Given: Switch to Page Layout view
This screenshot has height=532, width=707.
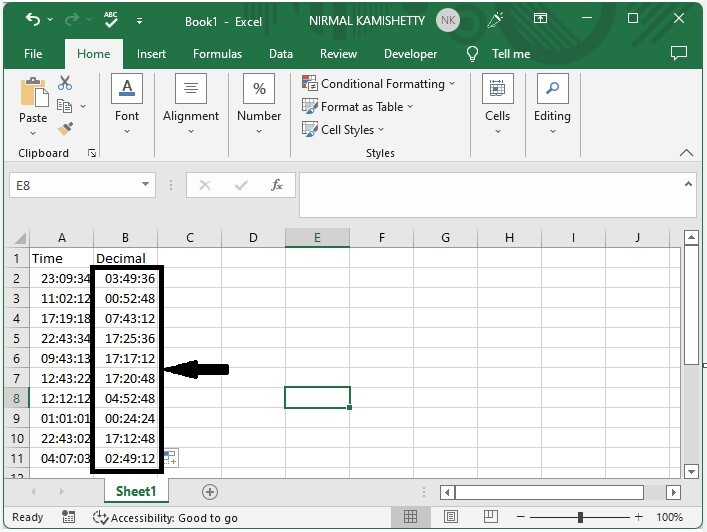Looking at the screenshot, I should pyautogui.click(x=450, y=517).
